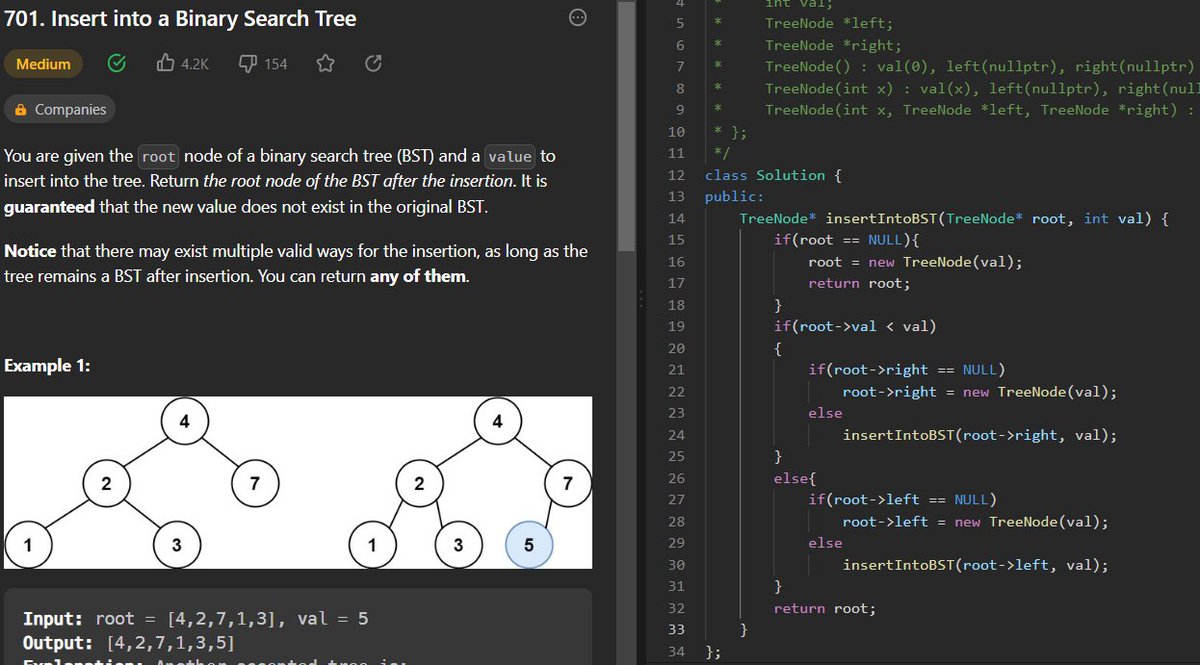Viewport: 1200px width, 665px height.
Task: Open the ellipsis options icon beside the title
Action: [577, 18]
